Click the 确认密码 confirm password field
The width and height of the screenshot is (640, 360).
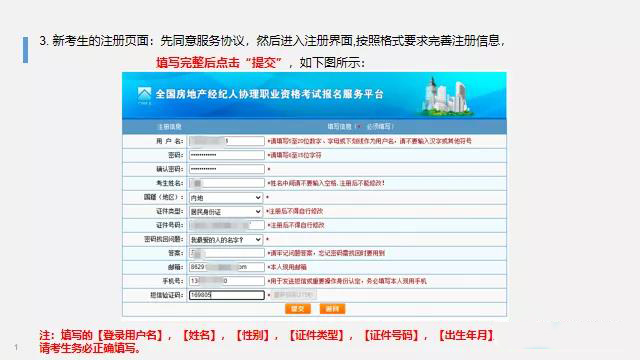point(227,169)
